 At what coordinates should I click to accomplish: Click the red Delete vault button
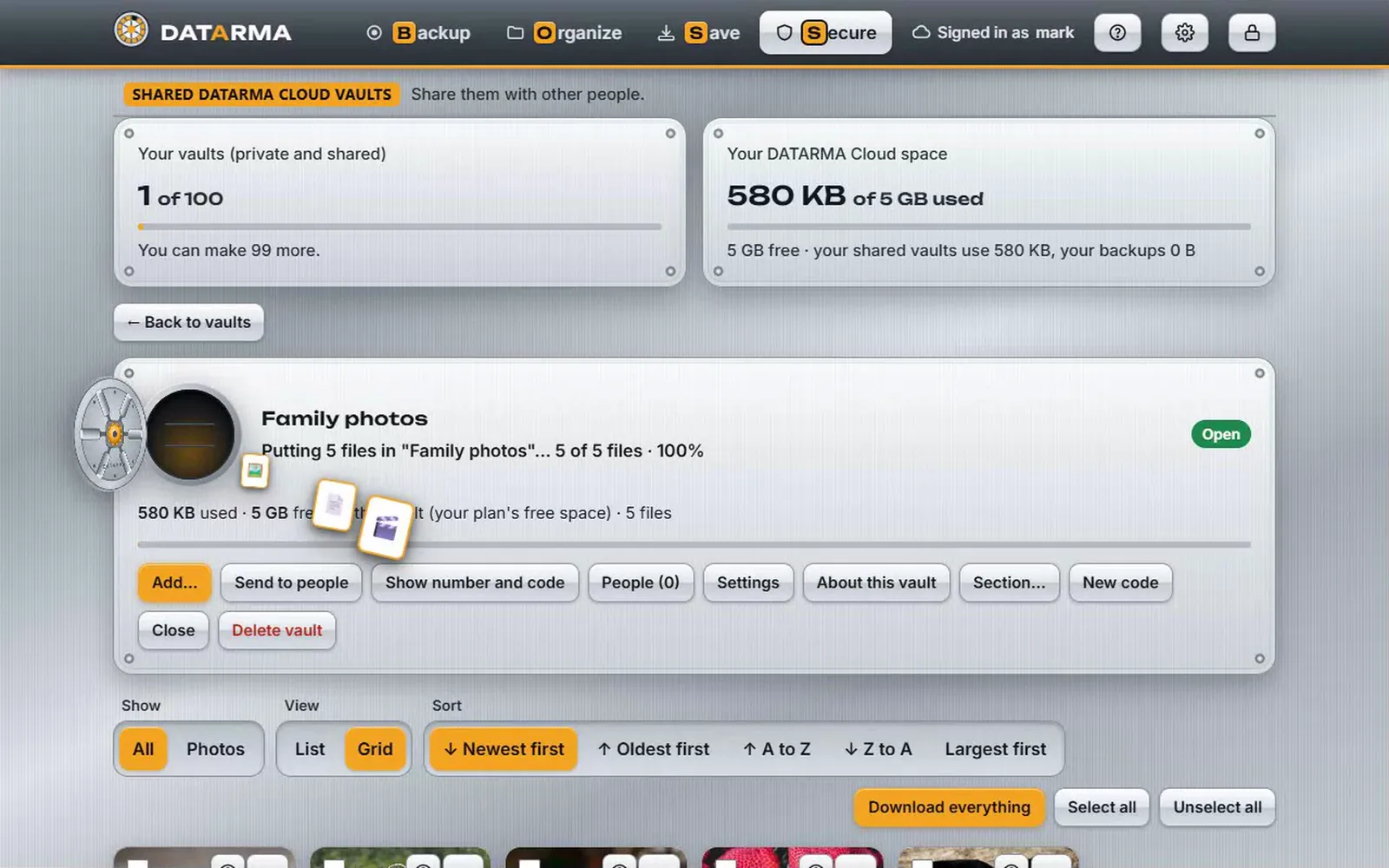(x=277, y=630)
